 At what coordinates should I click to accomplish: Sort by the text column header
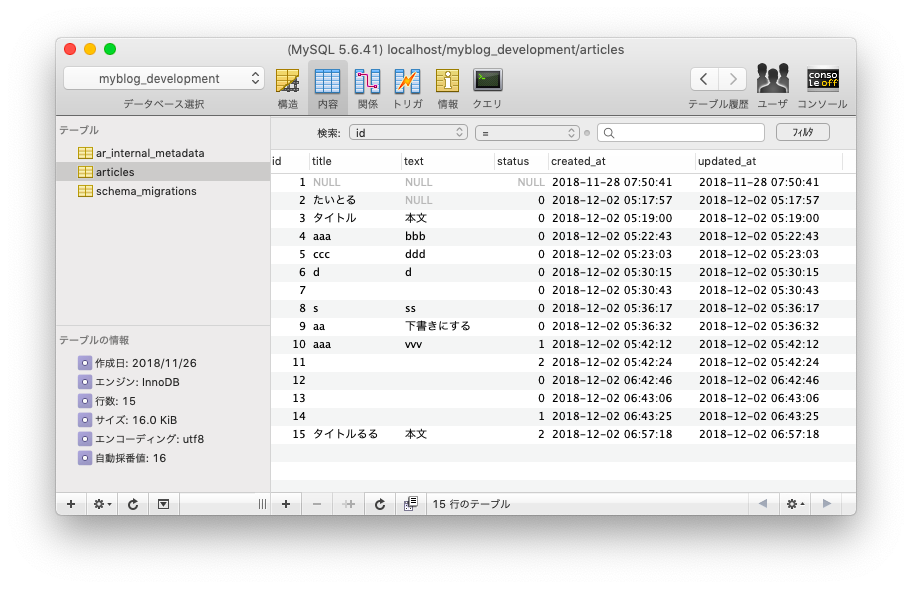pos(448,161)
